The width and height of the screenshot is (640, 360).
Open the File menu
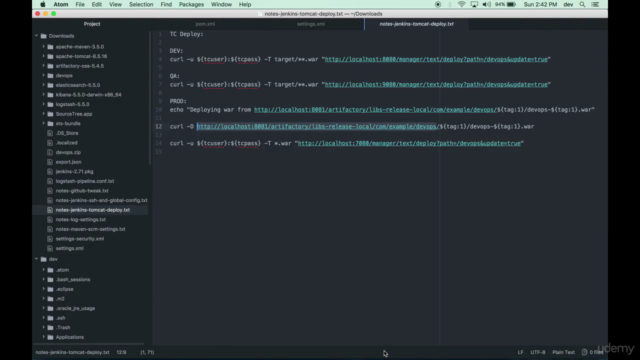(80, 4)
